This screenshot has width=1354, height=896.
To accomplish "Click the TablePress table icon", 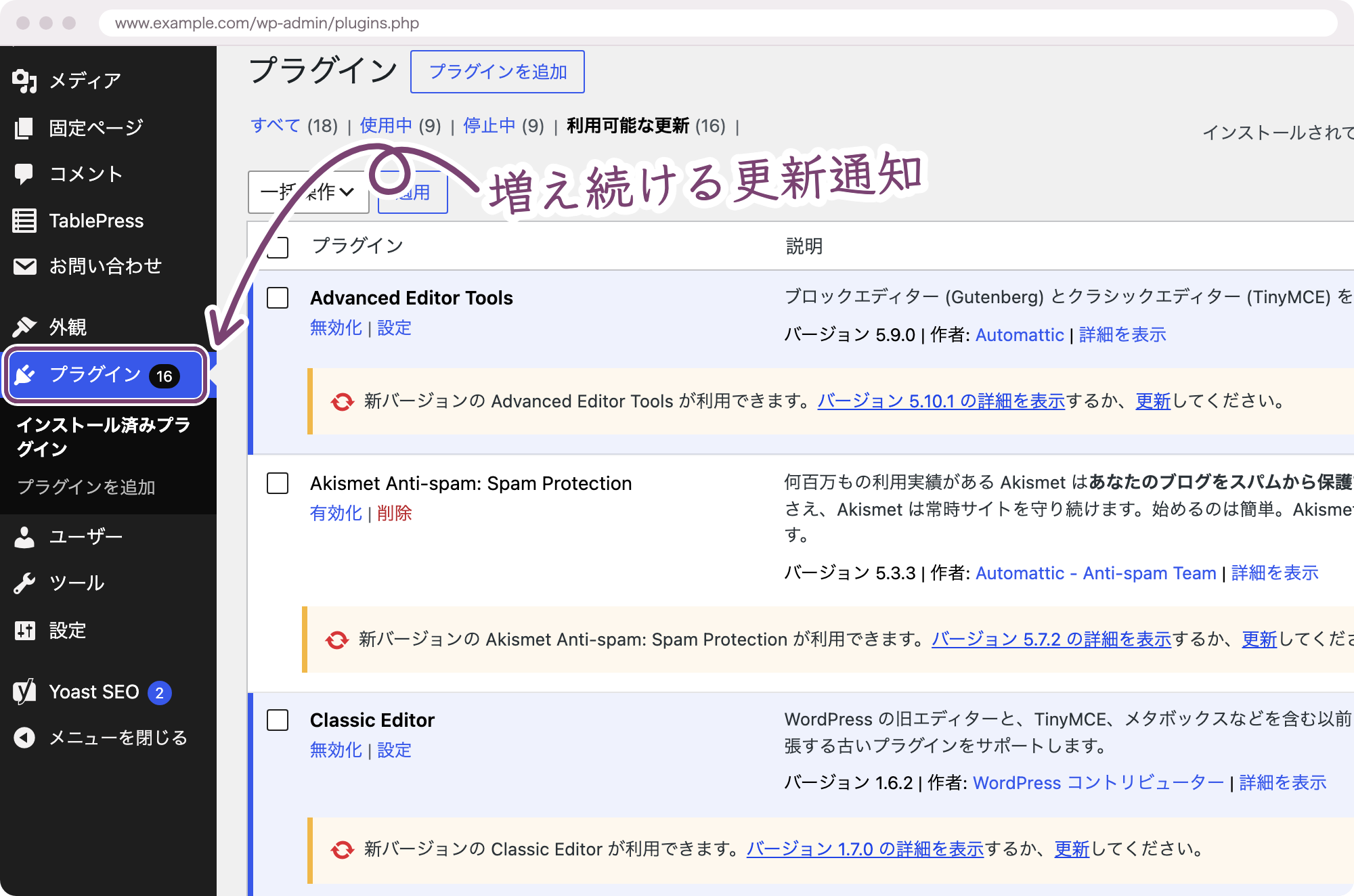I will 24,221.
